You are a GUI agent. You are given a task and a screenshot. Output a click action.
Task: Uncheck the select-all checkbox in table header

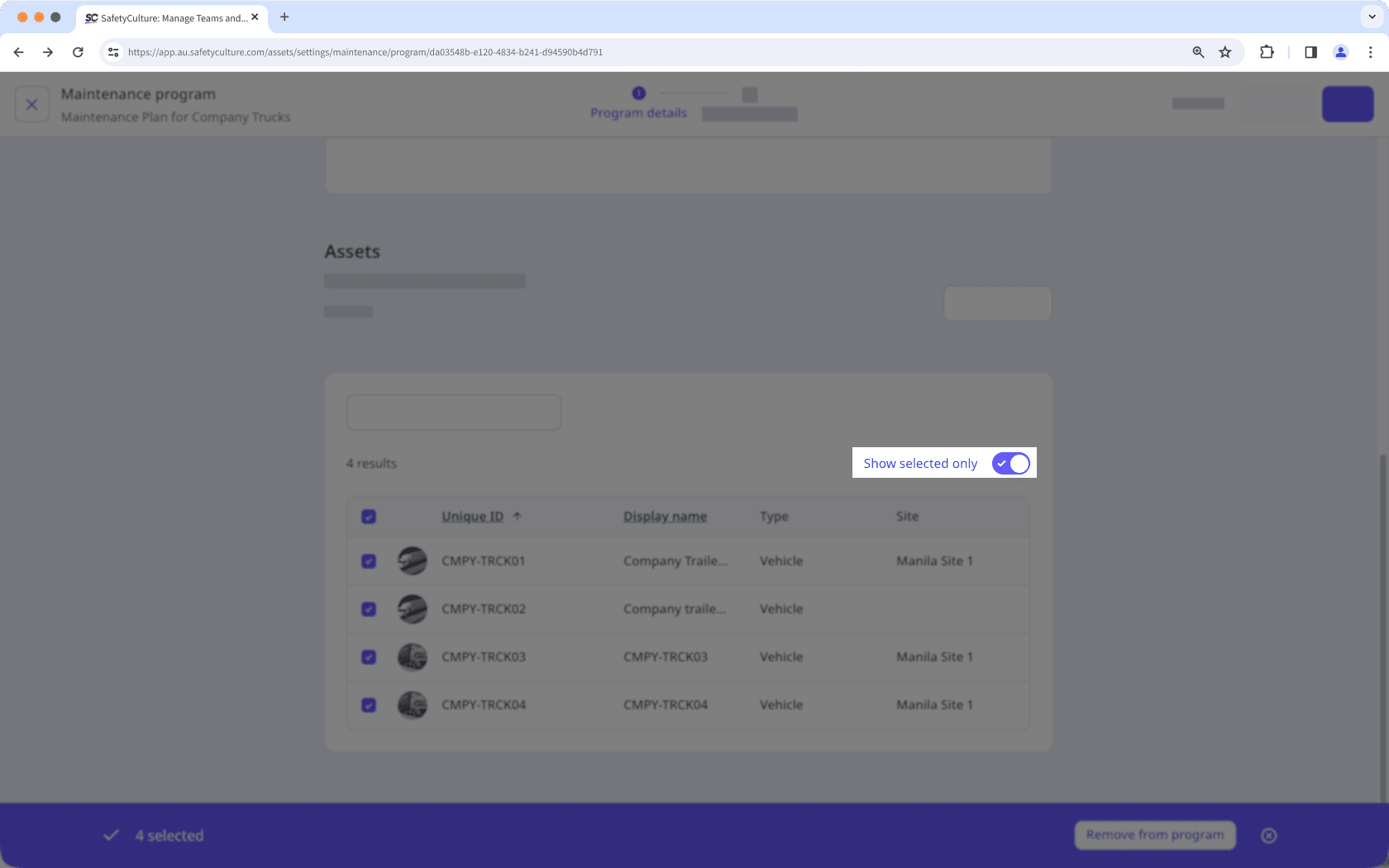pos(368,516)
